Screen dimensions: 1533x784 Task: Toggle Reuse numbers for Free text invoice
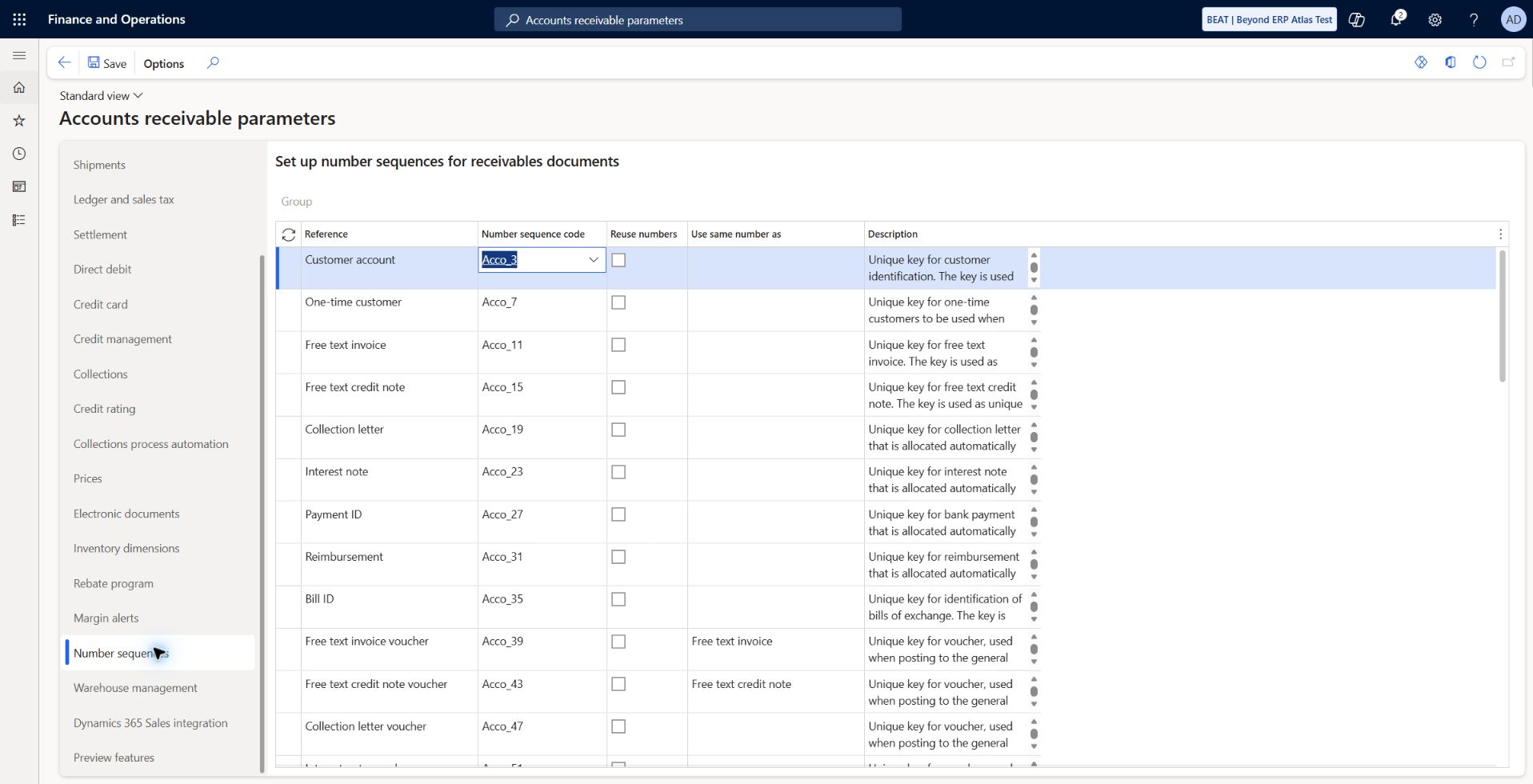(618, 345)
